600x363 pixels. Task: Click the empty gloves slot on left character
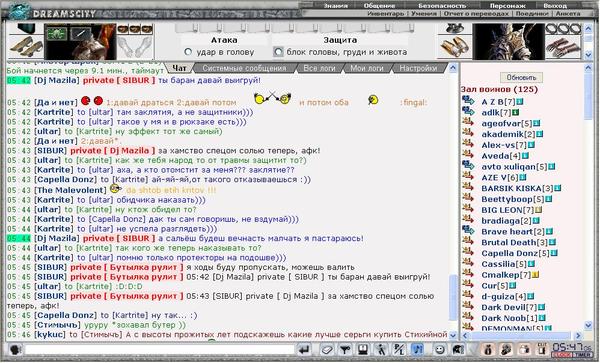135,47
